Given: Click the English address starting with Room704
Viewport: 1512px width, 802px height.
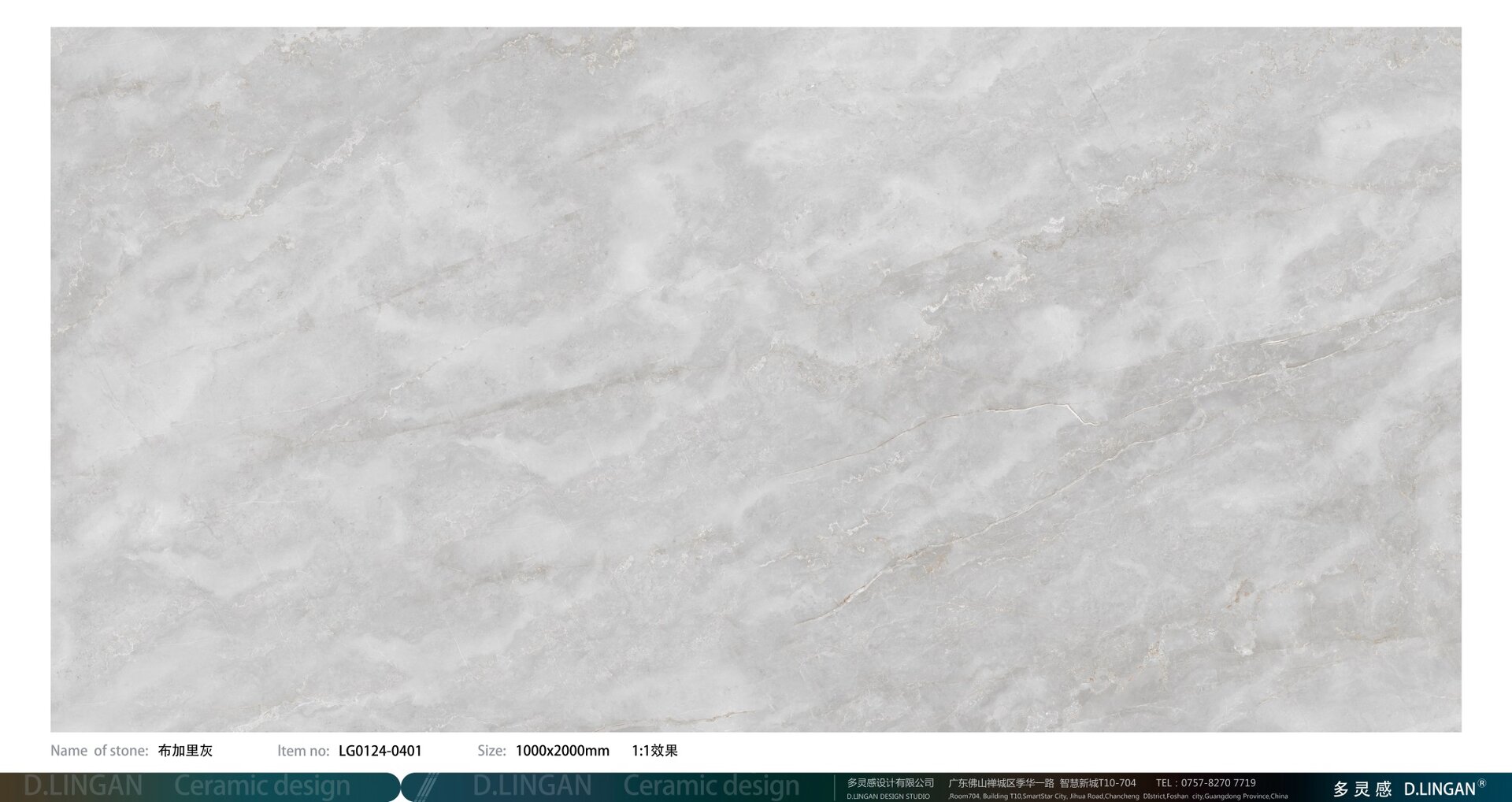Looking at the screenshot, I should click(x=1118, y=796).
